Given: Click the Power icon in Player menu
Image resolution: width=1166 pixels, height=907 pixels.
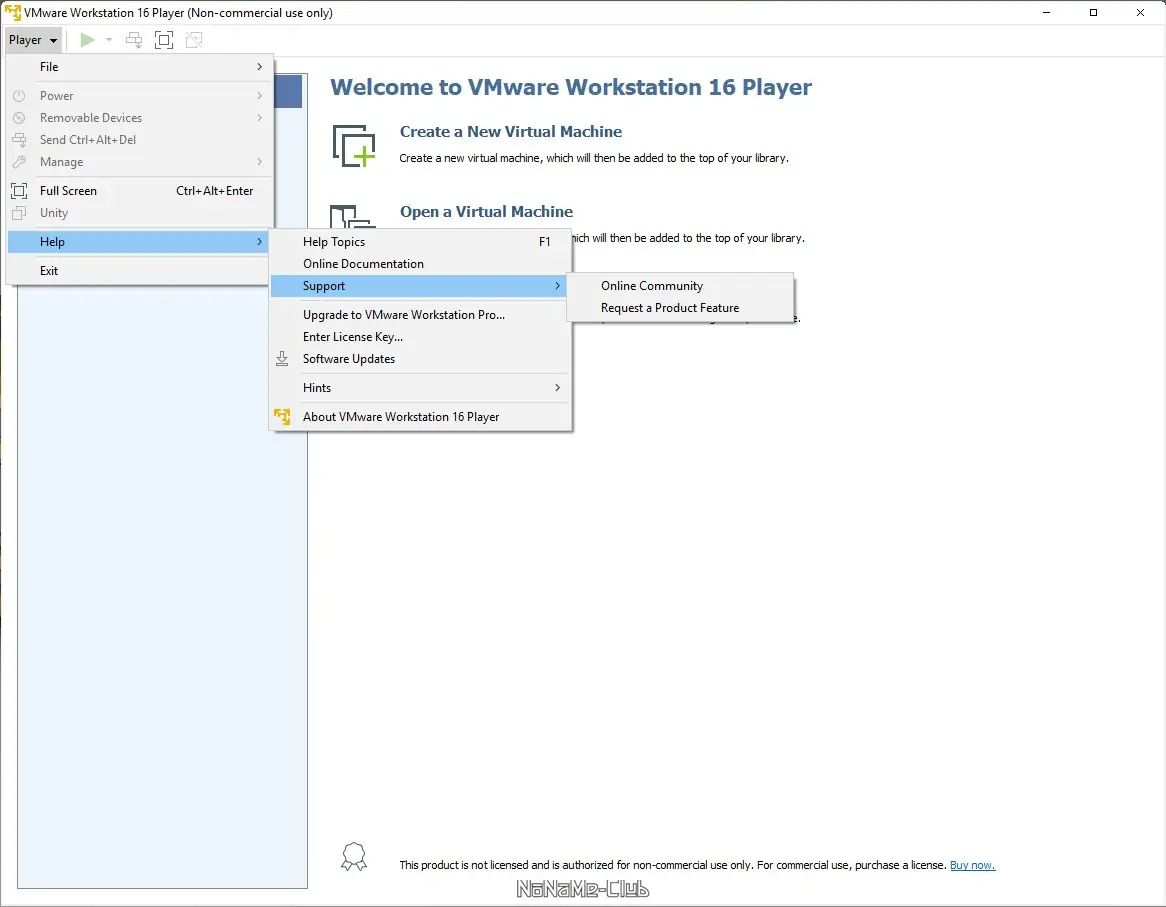Looking at the screenshot, I should (x=19, y=96).
